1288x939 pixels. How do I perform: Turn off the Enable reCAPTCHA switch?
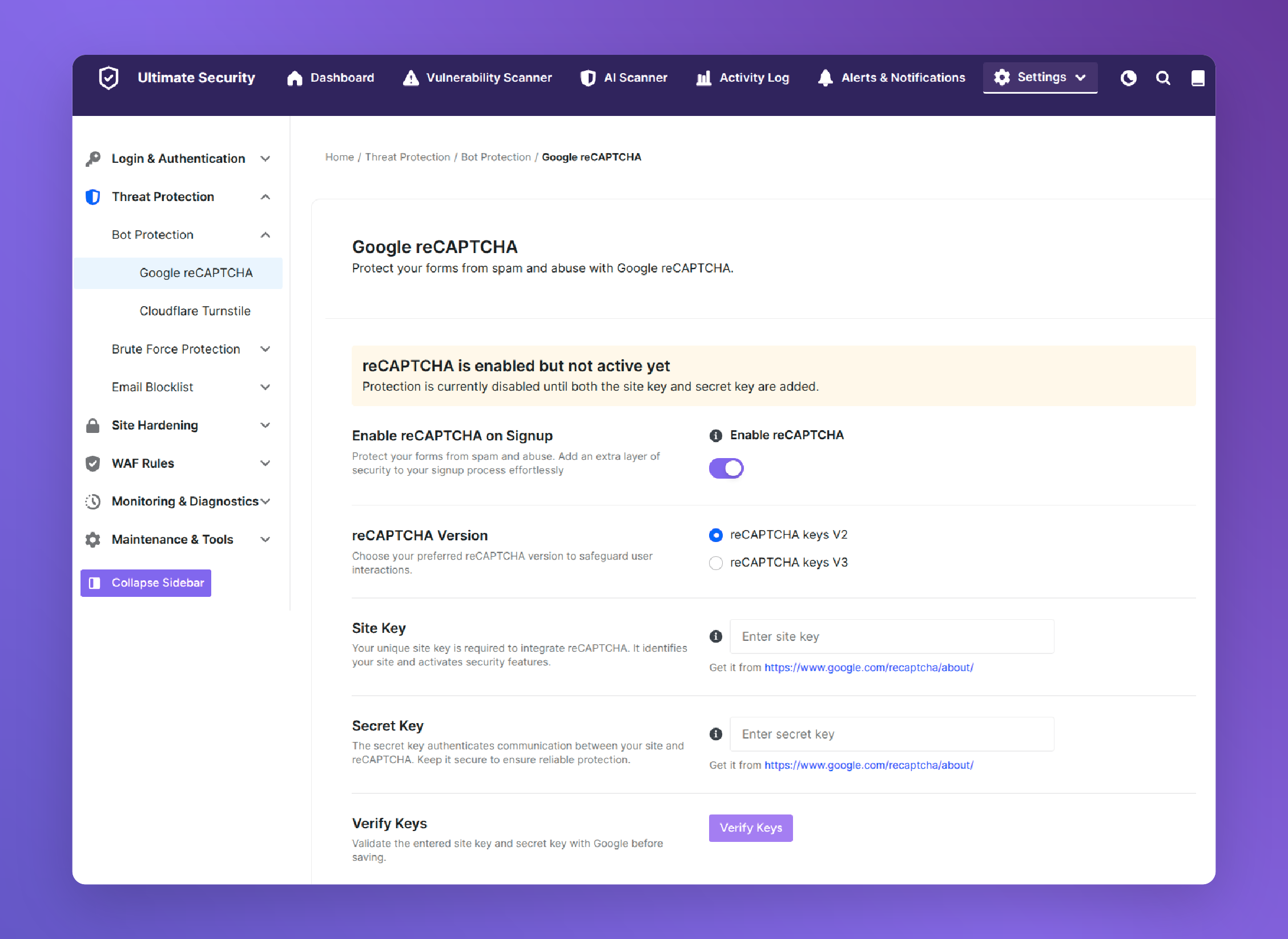tap(726, 468)
